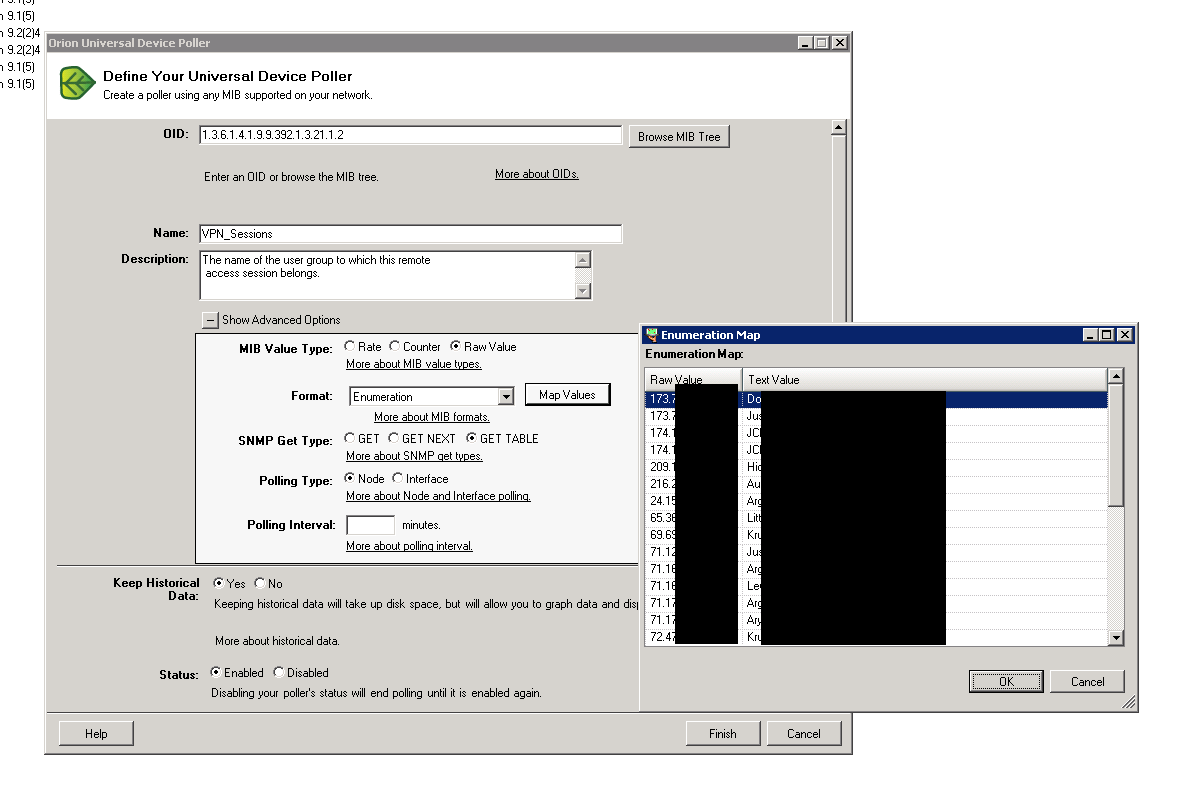Click the Raw Value column header
Image resolution: width=1189 pixels, height=802 pixels.
coord(693,379)
